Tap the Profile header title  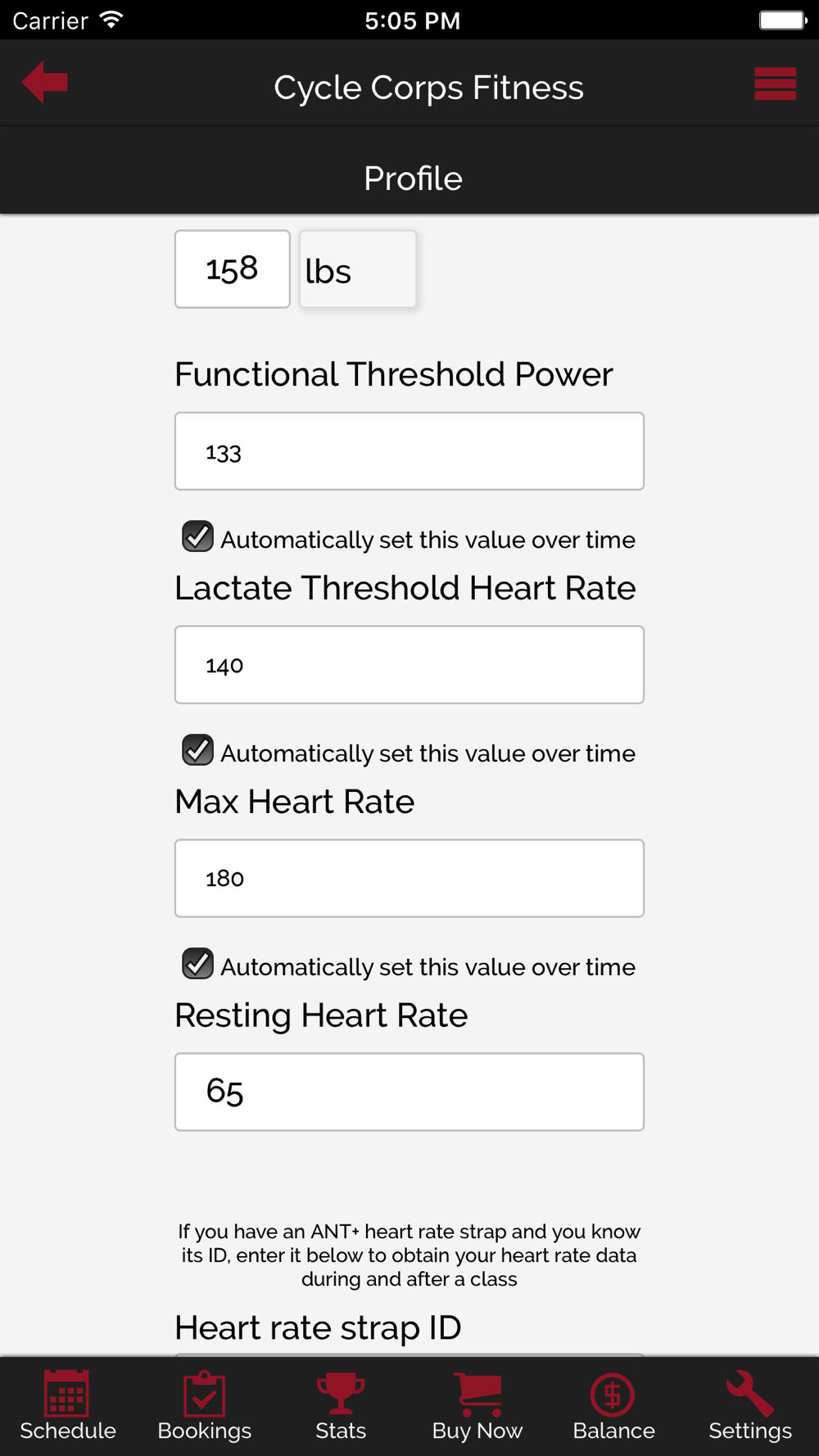[413, 179]
